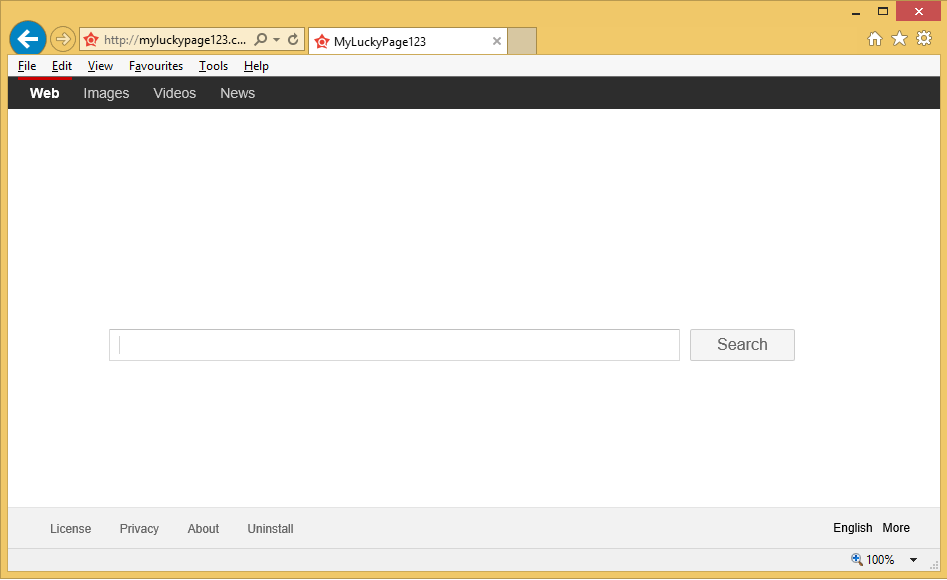The width and height of the screenshot is (947, 580).
Task: Open a new blank tab
Action: 522,41
